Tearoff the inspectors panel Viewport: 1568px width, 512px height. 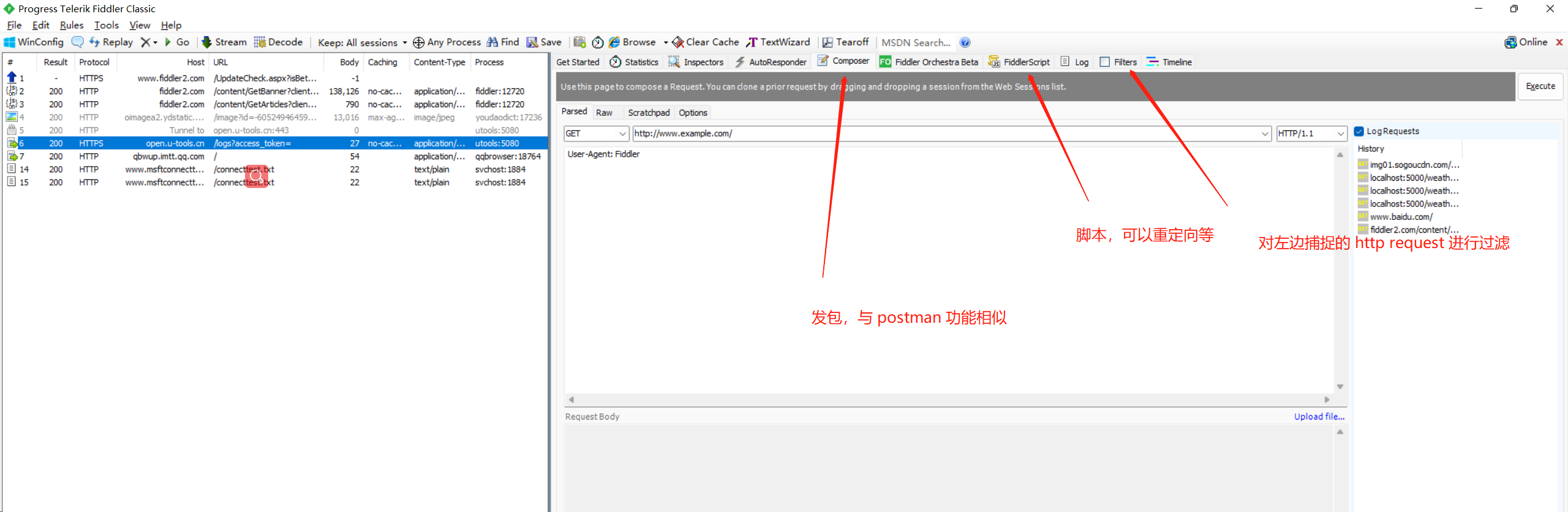[x=845, y=42]
